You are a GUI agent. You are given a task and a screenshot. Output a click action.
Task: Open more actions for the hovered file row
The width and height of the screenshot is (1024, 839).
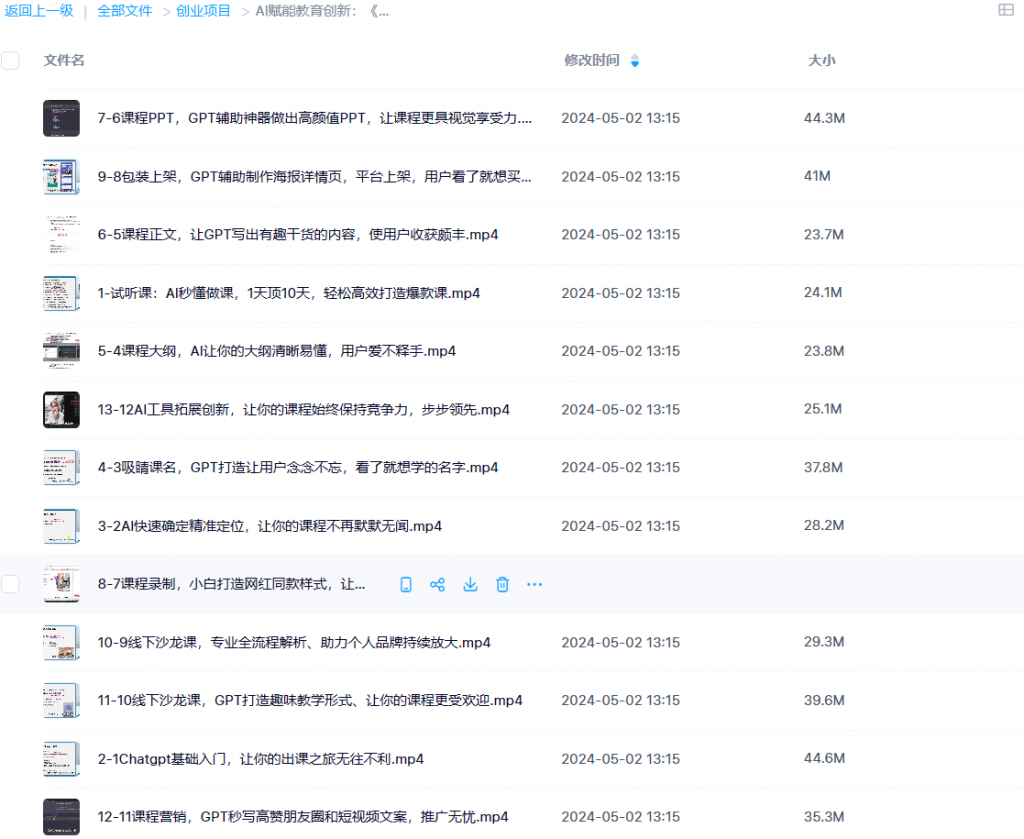point(534,584)
